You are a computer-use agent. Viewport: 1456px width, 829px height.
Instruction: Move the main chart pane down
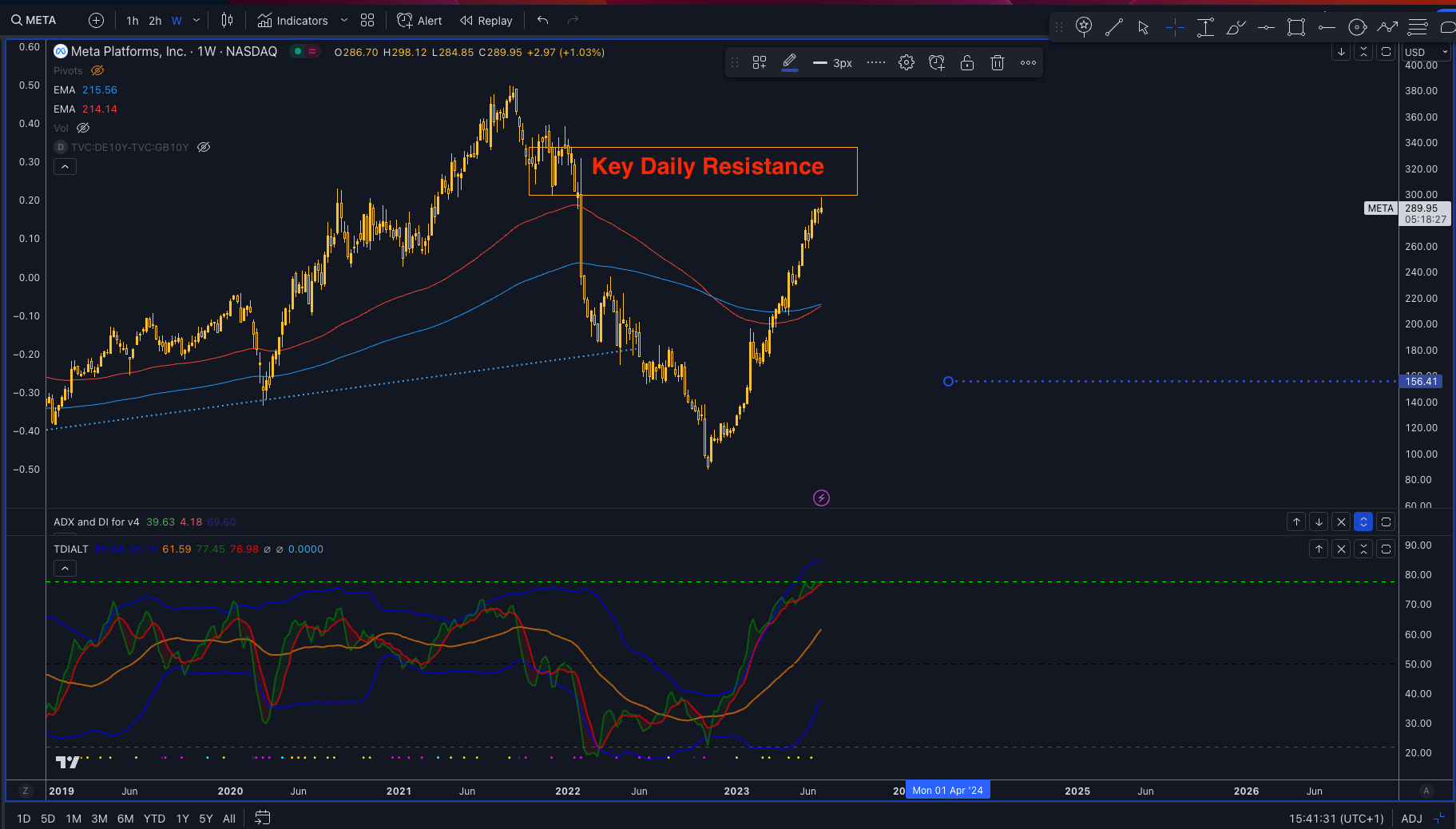pos(1341,52)
